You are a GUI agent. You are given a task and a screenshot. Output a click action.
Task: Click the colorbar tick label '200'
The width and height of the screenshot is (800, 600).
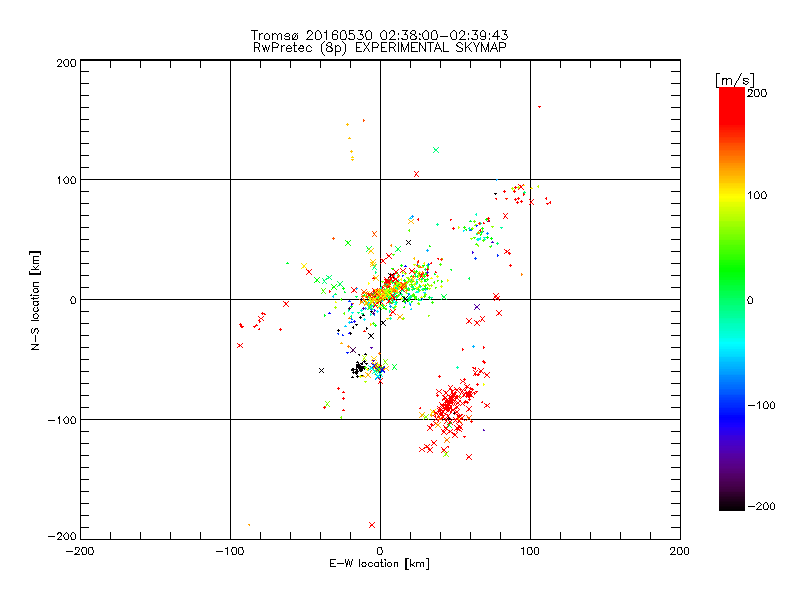point(757,93)
